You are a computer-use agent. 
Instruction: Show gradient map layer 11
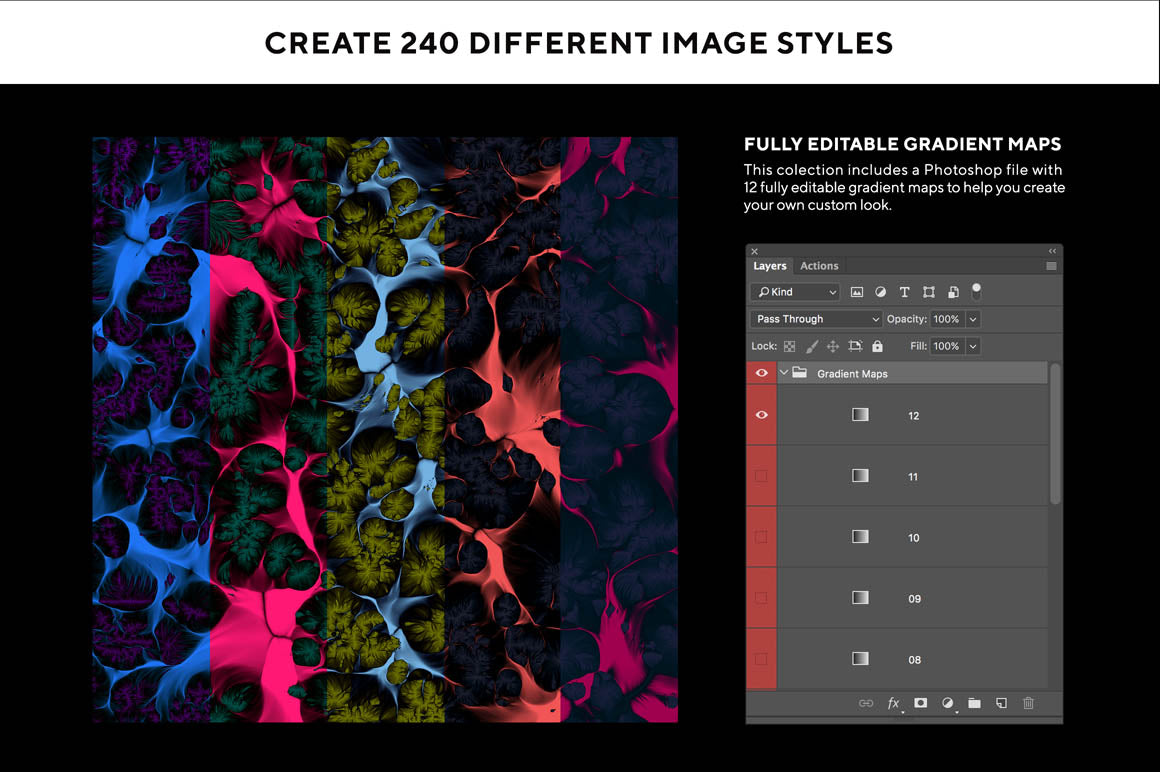(x=761, y=476)
